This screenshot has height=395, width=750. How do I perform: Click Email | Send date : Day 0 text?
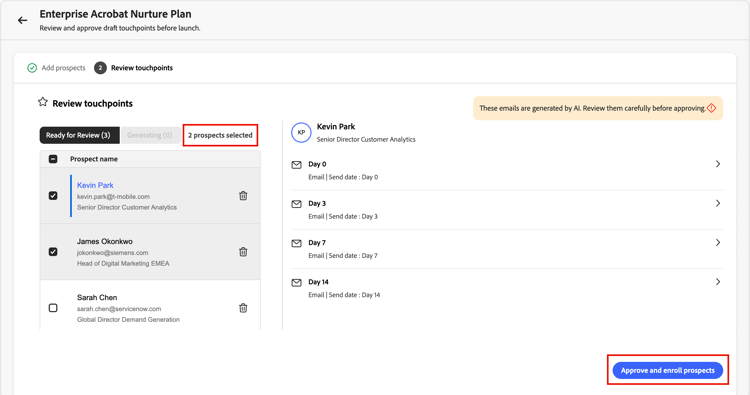(343, 177)
